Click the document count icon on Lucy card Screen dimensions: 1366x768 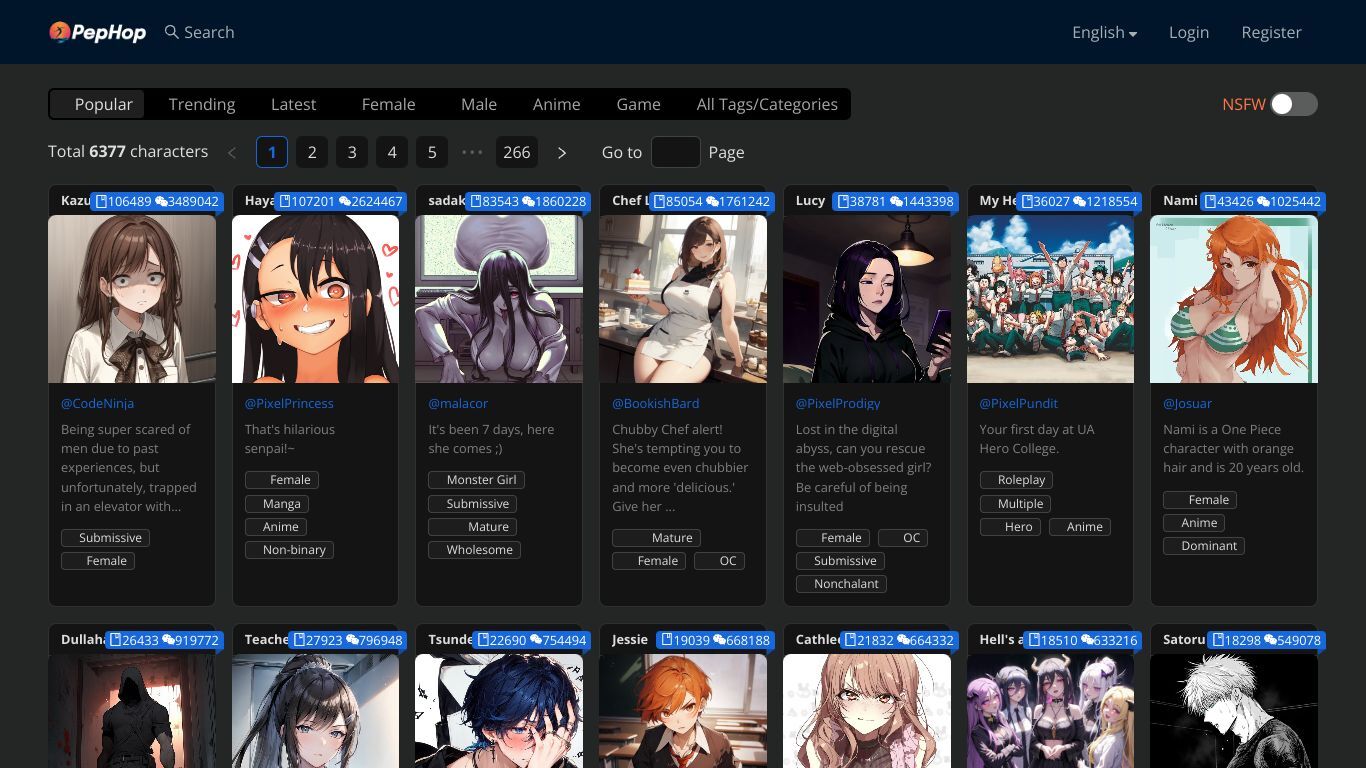[x=843, y=201]
